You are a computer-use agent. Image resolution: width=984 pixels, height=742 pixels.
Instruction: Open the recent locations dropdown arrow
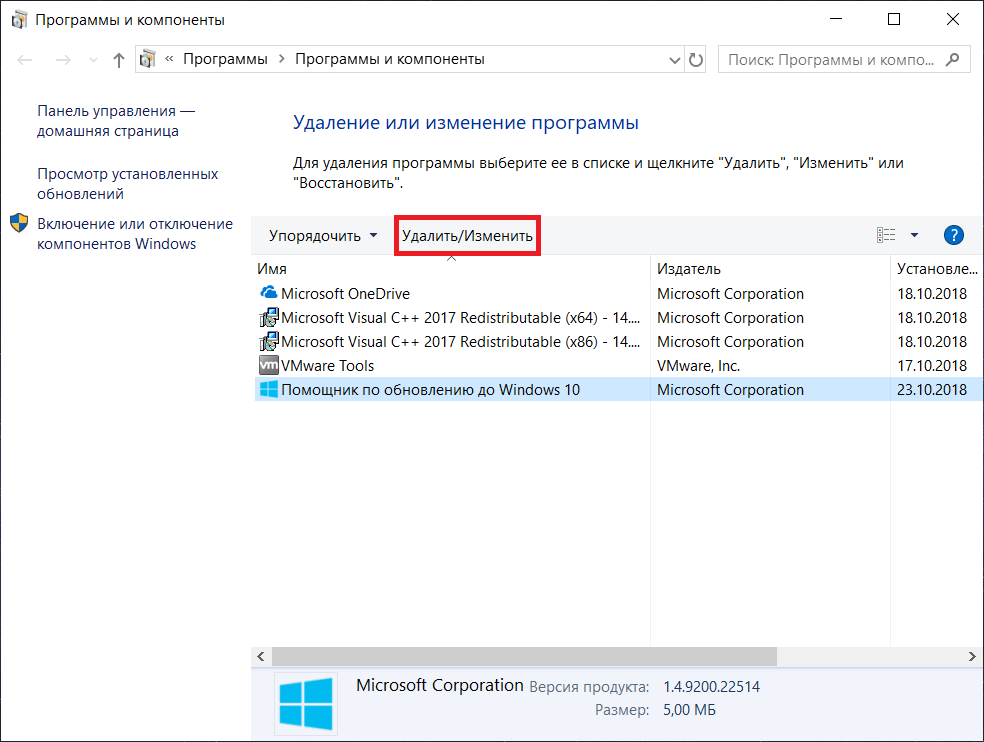tap(94, 60)
